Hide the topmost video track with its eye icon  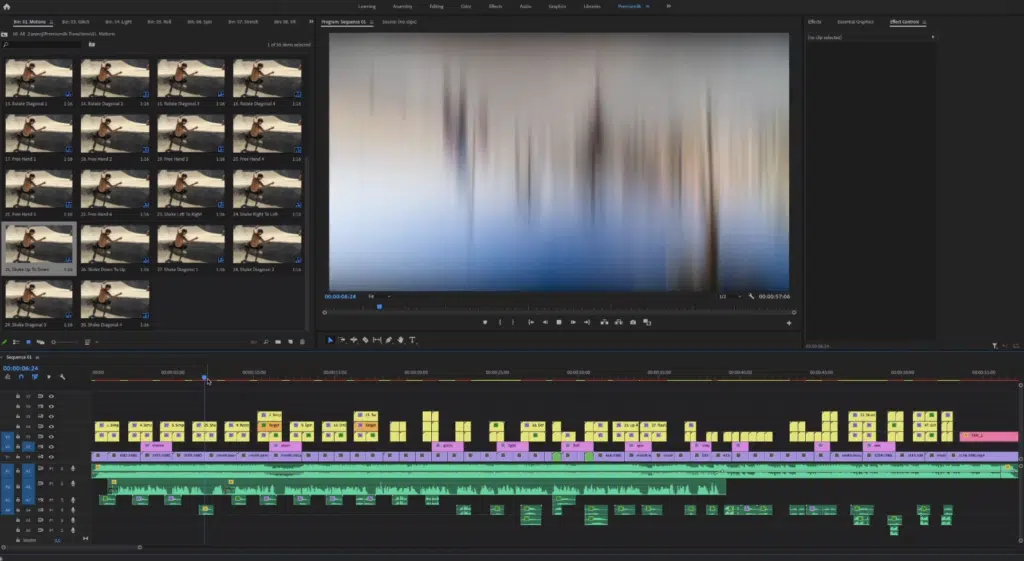click(51, 396)
